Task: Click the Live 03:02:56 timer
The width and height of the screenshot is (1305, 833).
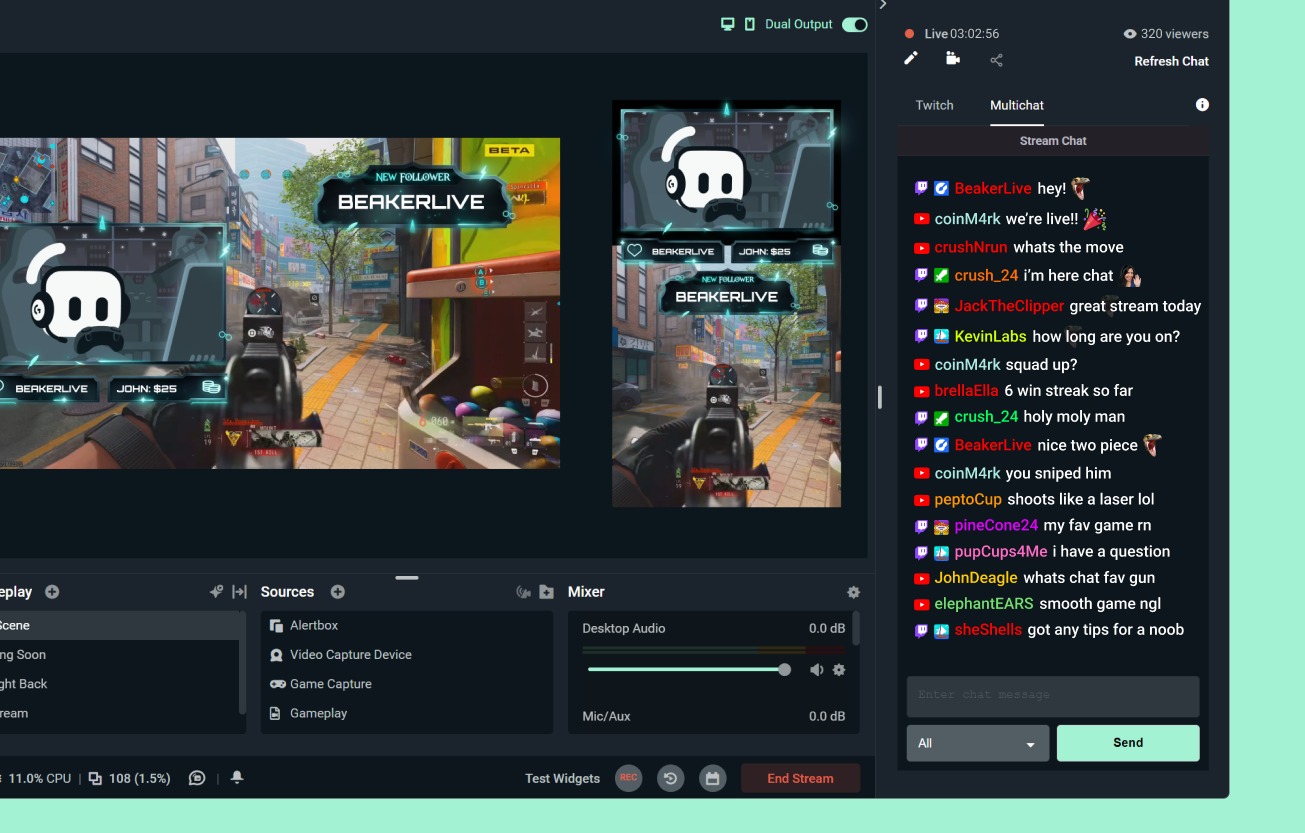Action: [961, 34]
